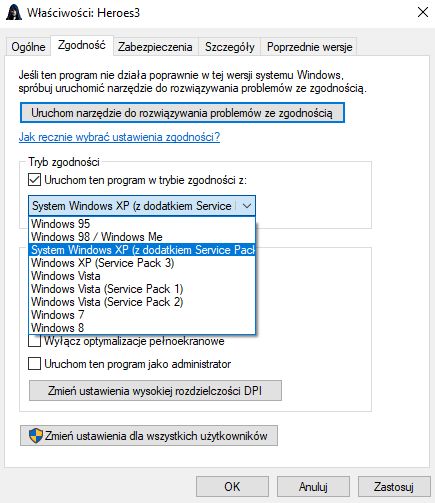Click the Heroes3 icon in title bar

tap(14, 13)
